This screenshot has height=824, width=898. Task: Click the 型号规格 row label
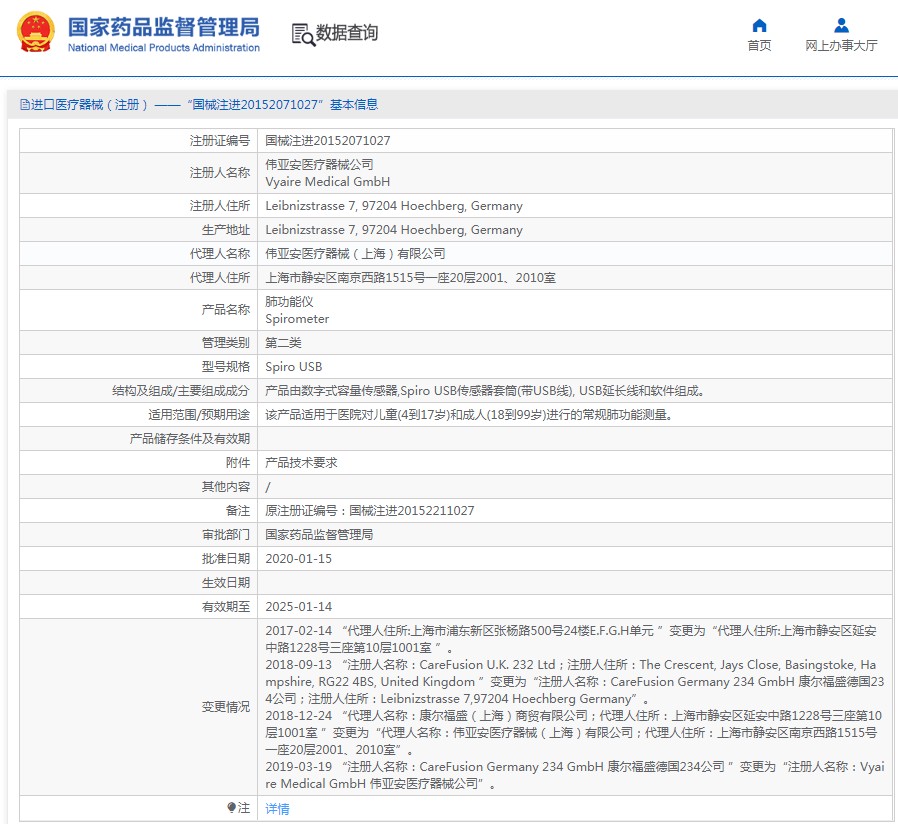click(x=226, y=366)
